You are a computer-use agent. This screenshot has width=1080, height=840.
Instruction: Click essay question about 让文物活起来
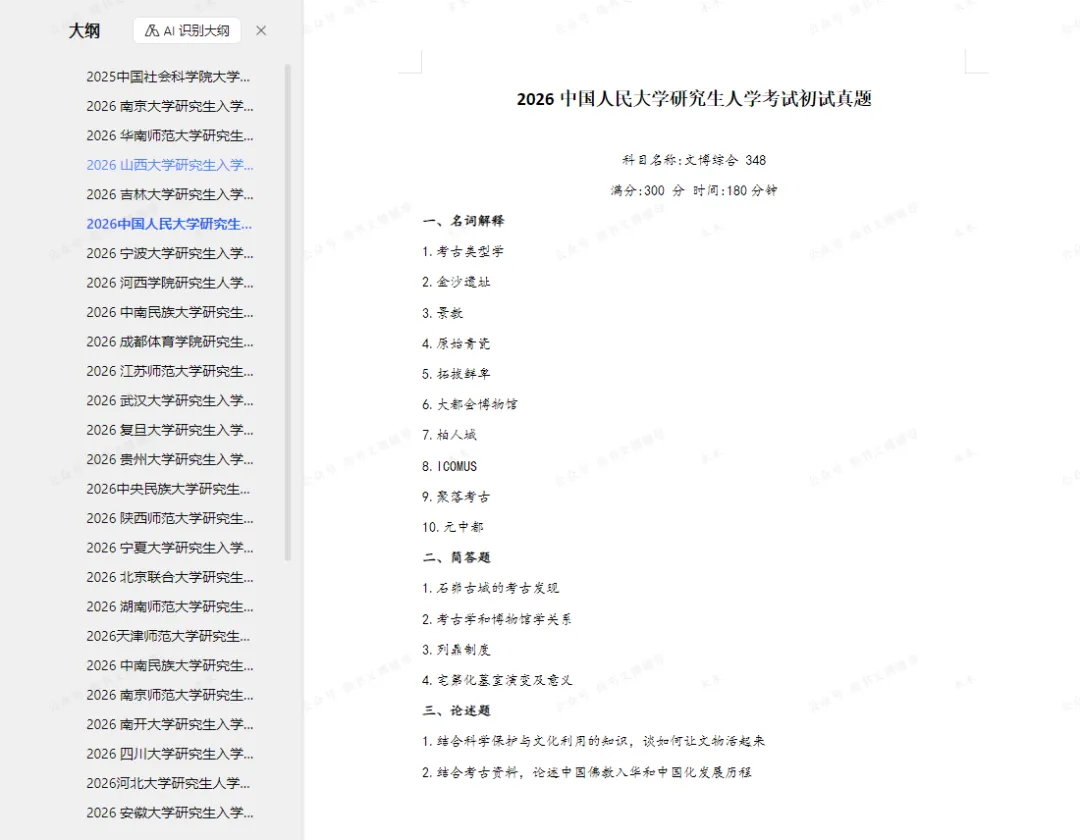point(594,742)
